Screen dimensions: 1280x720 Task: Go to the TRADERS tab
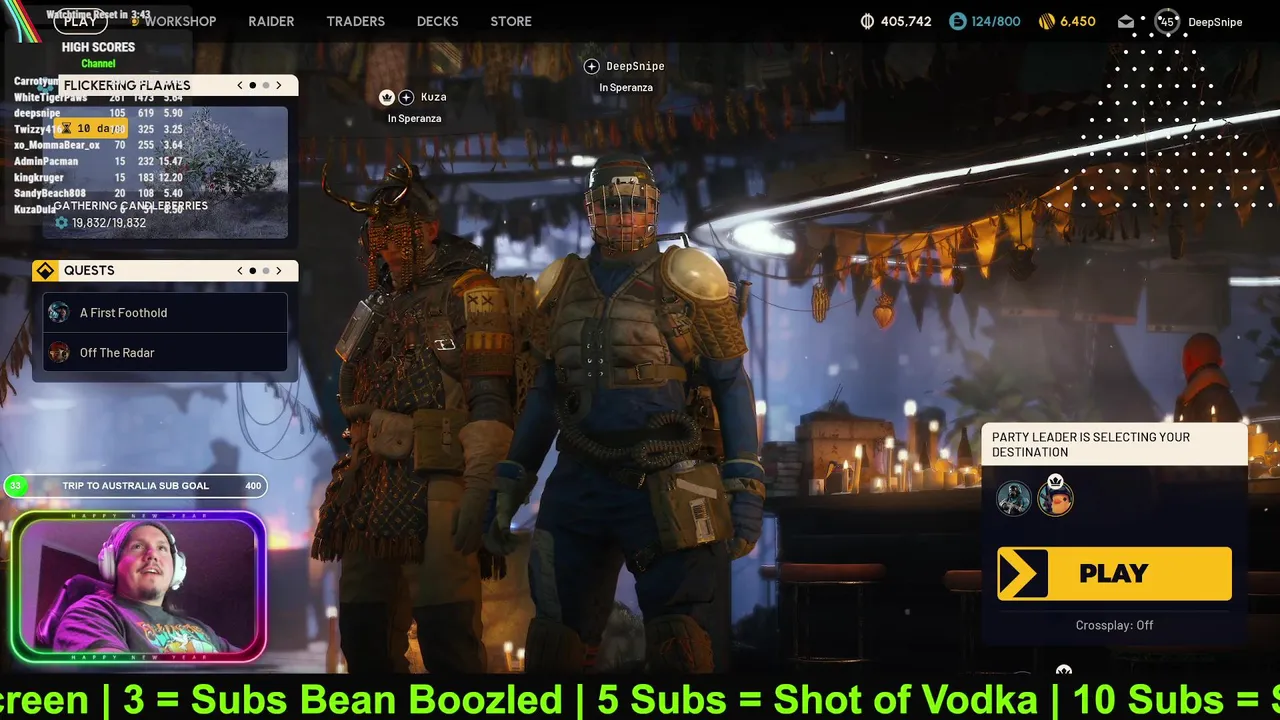[x=355, y=21]
